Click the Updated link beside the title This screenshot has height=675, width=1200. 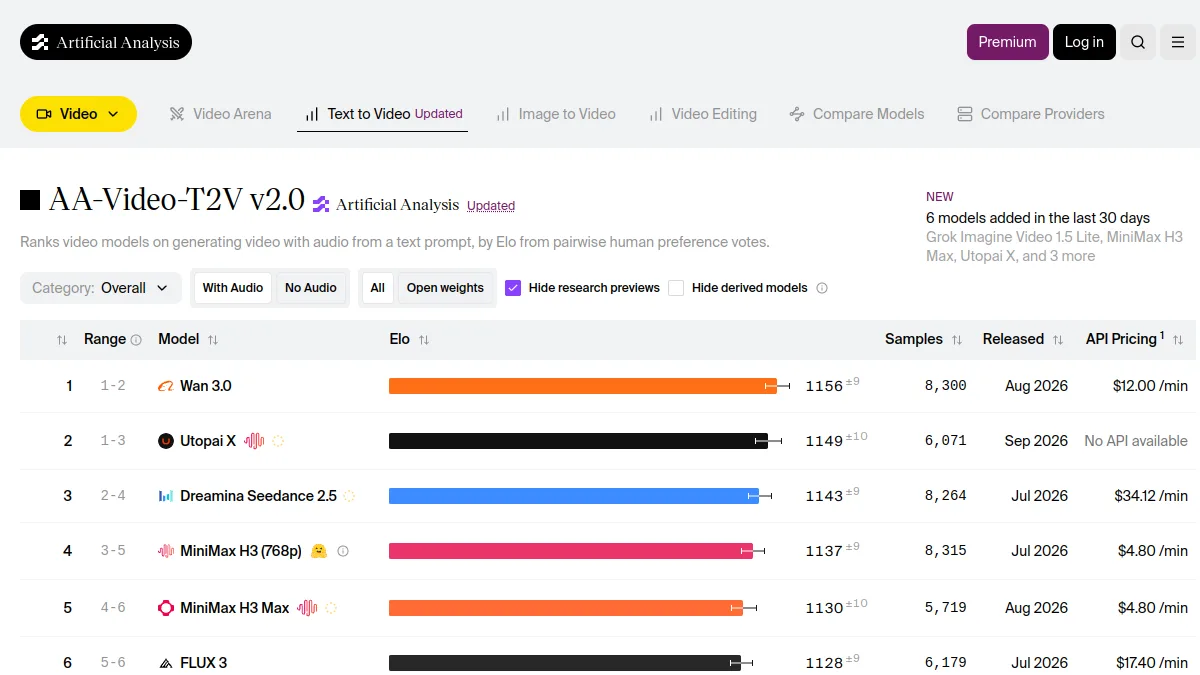click(491, 206)
